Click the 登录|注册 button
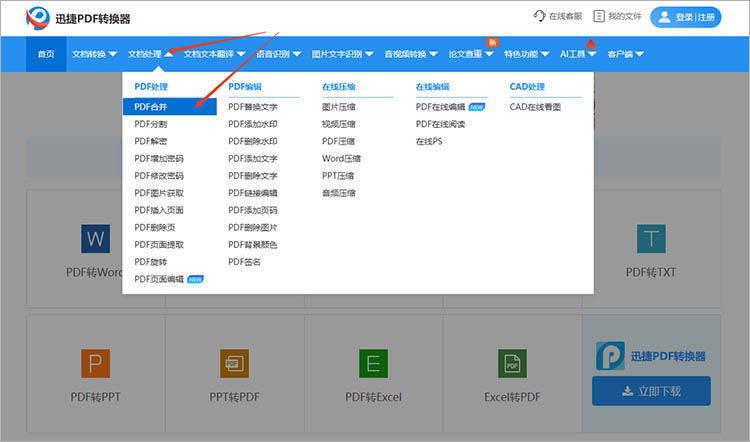Viewport: 750px width, 442px height. coord(685,17)
